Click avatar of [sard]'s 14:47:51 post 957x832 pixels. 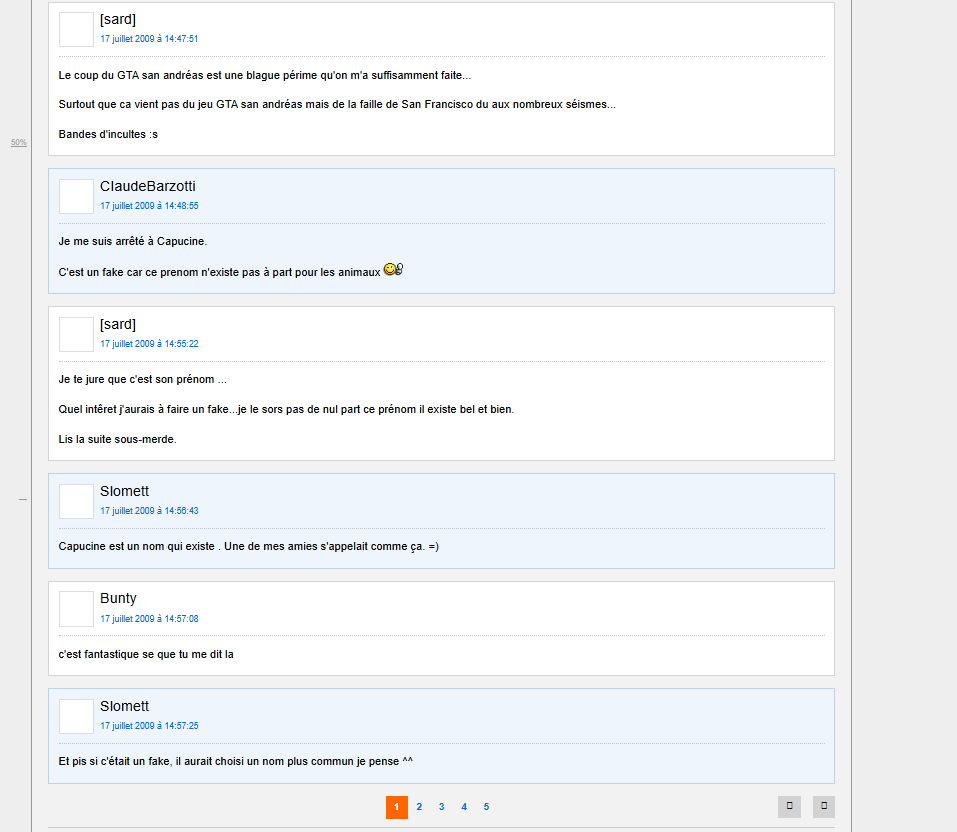pos(76,29)
